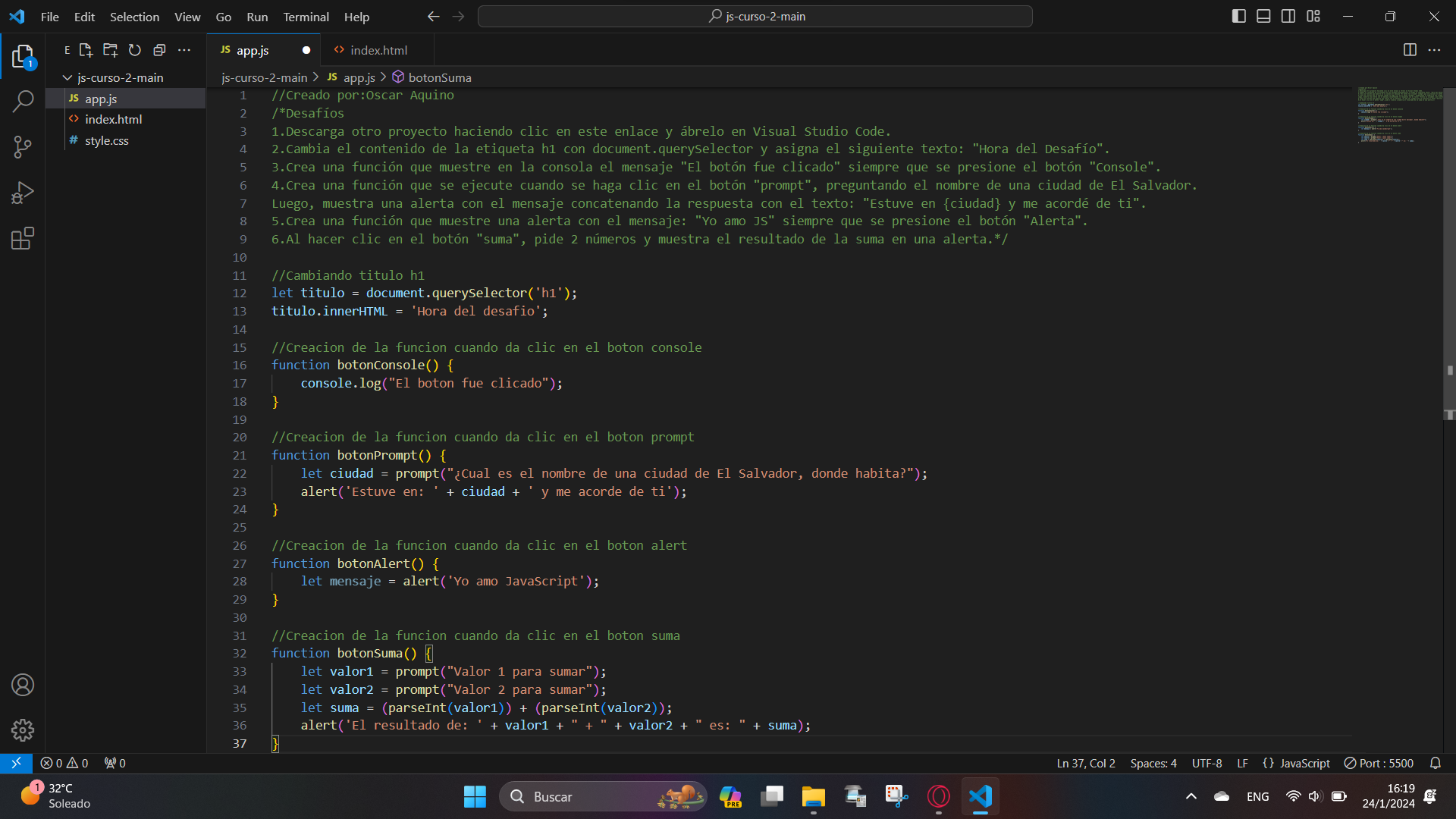
Task: Open notifications bell in status bar
Action: pos(1435,763)
